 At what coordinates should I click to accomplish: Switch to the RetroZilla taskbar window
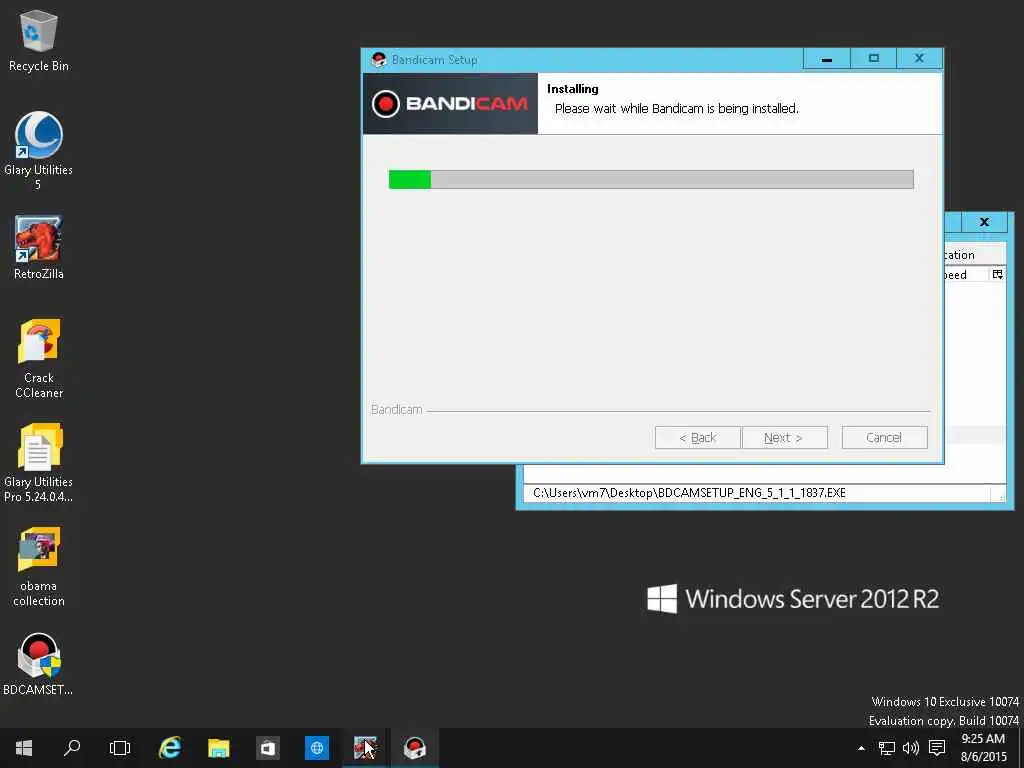366,748
